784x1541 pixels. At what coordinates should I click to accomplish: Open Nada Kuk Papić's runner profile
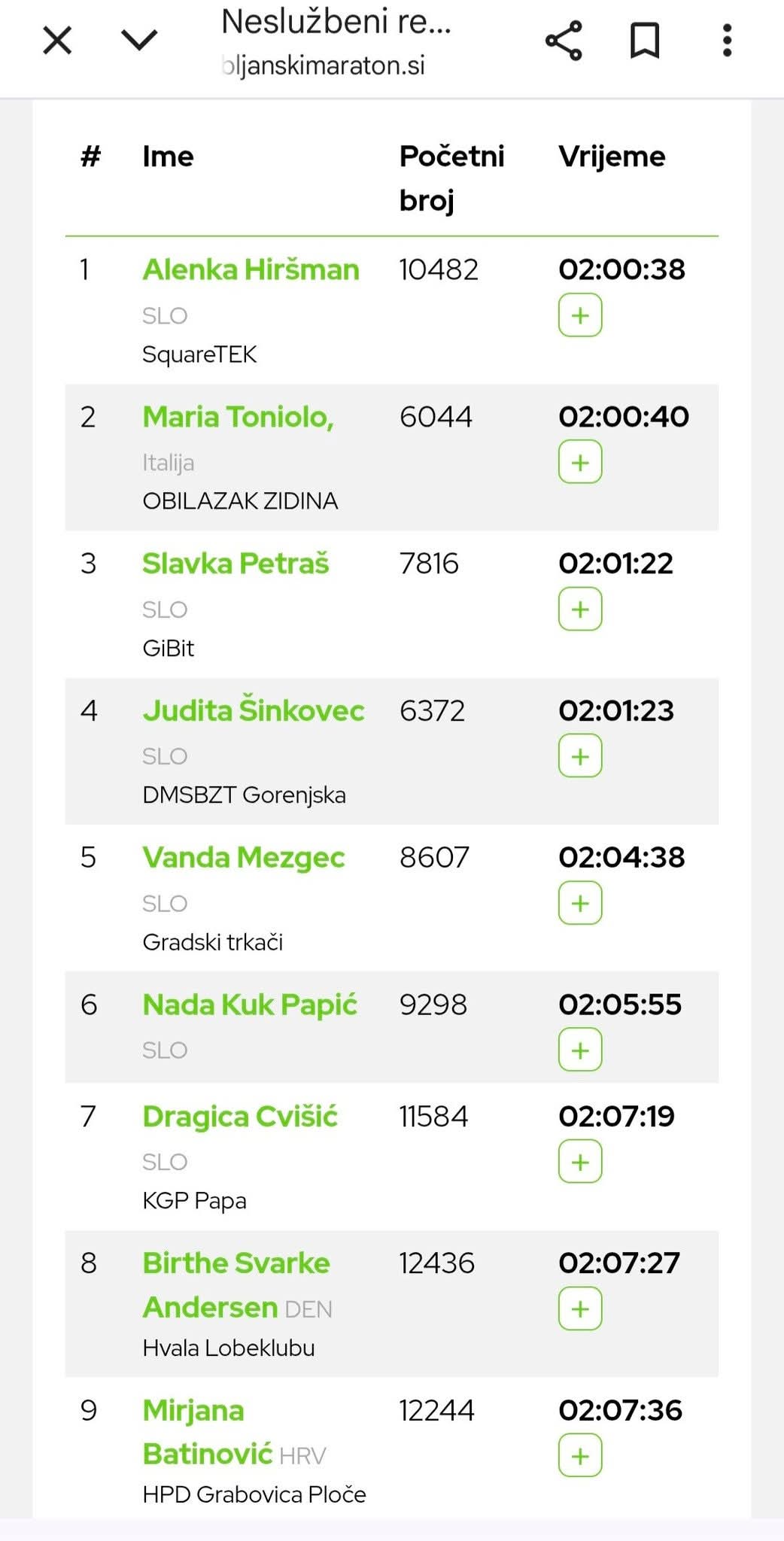click(x=250, y=1005)
